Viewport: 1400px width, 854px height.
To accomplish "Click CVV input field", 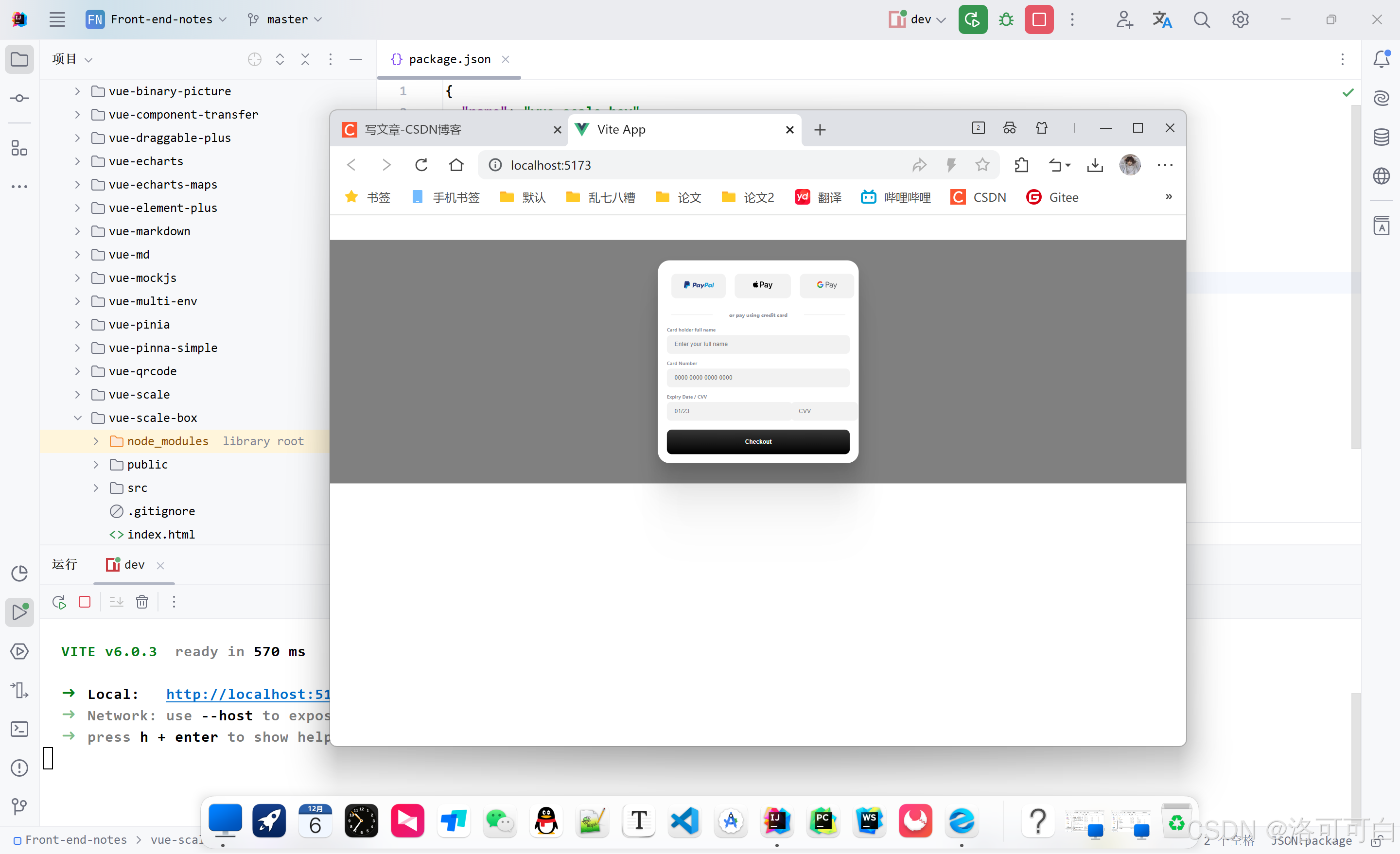I will 824,411.
